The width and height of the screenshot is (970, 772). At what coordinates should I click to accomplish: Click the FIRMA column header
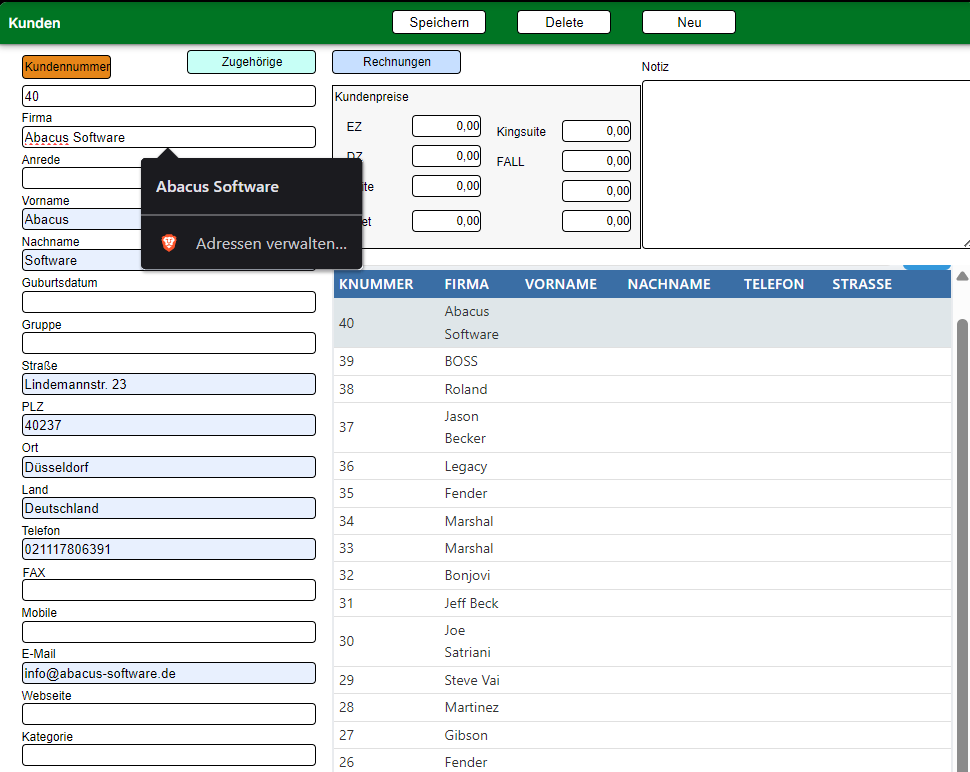click(466, 284)
